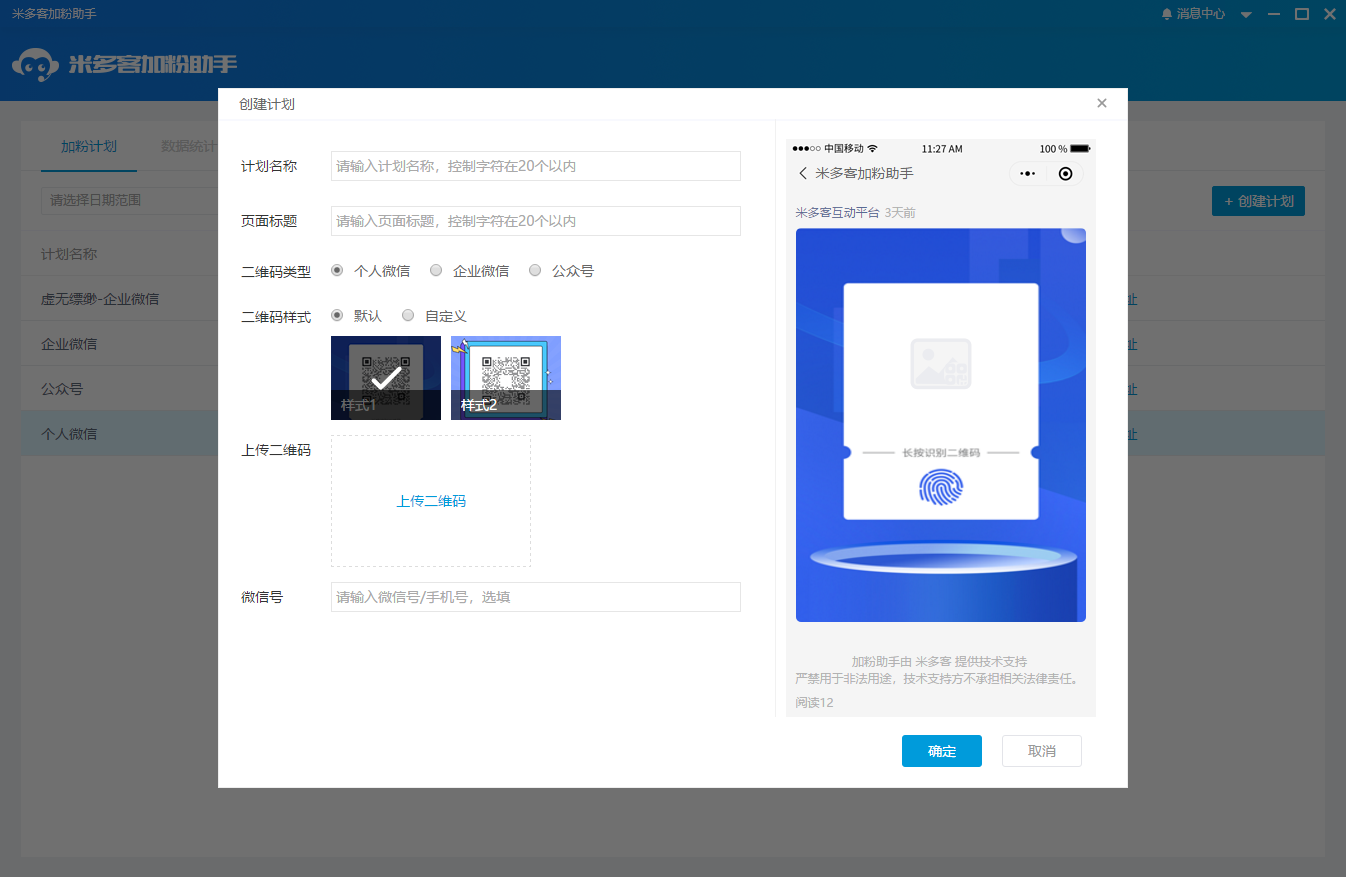Click the back arrow in phone preview
1346x877 pixels.
pyautogui.click(x=803, y=173)
